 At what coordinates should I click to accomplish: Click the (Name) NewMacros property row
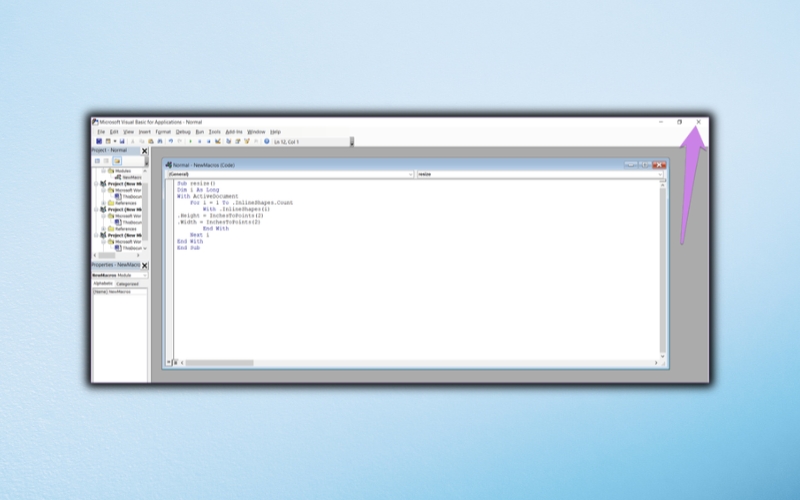click(119, 292)
